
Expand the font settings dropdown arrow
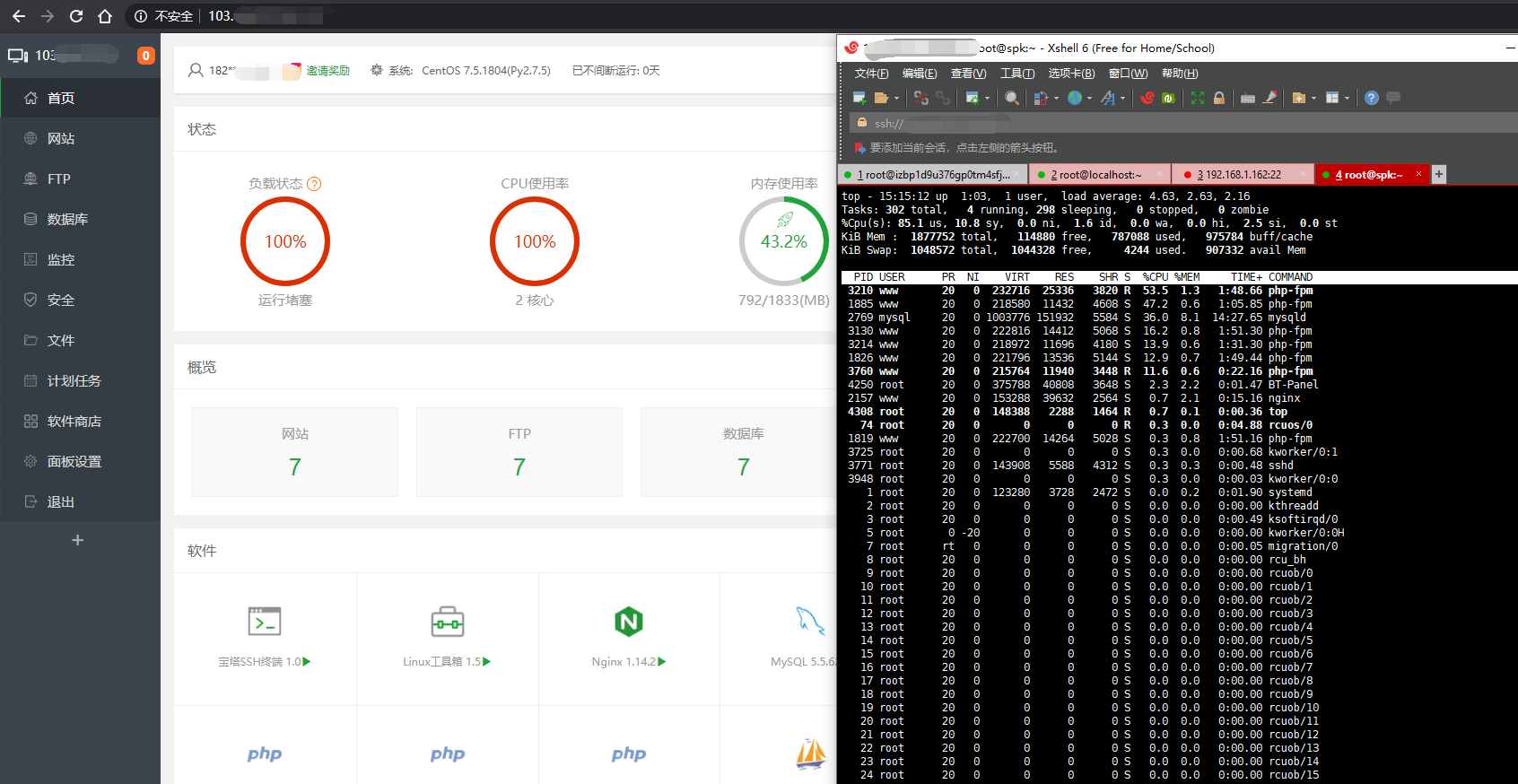[x=1123, y=99]
